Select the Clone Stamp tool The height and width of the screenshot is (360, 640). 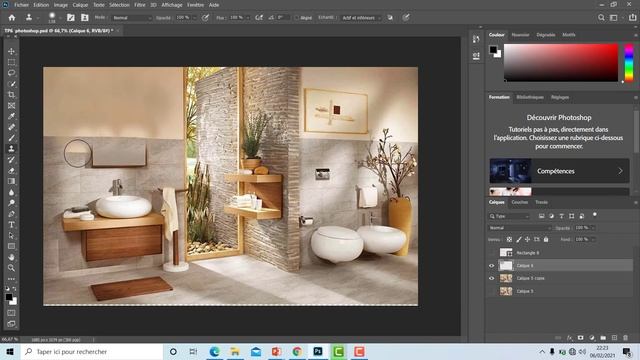[x=11, y=149]
